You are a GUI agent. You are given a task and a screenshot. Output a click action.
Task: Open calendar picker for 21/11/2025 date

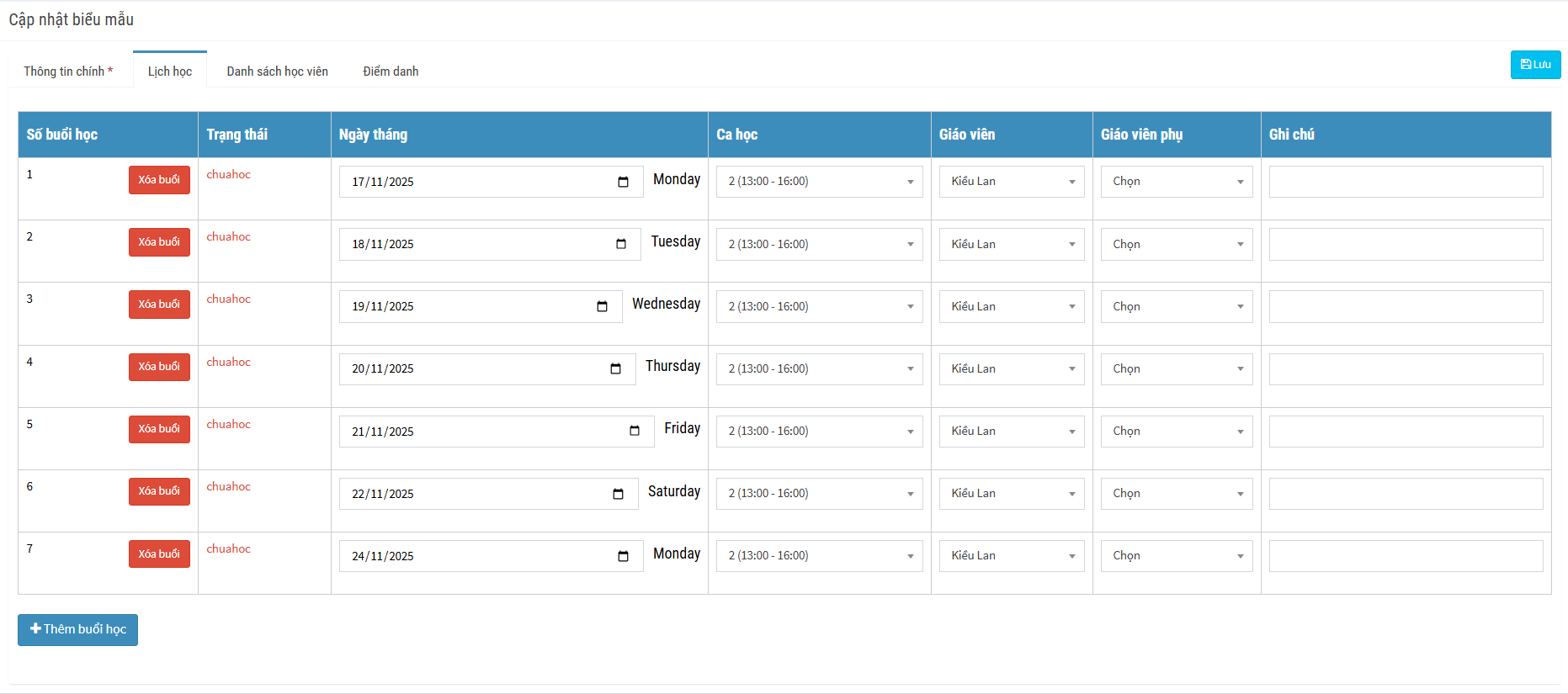pos(635,431)
